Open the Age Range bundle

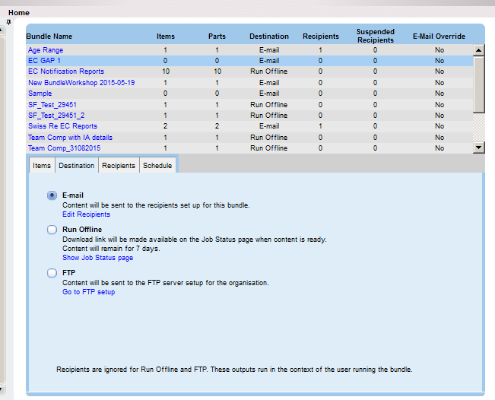pyautogui.click(x=46, y=50)
